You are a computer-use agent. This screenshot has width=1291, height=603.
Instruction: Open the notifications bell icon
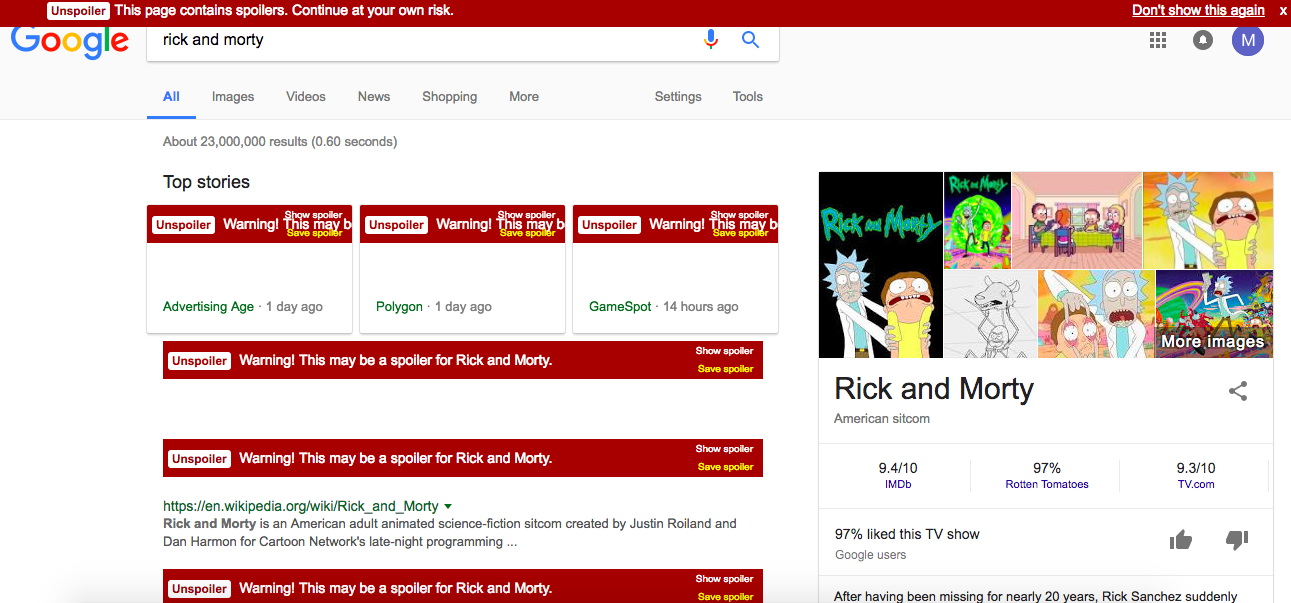pos(1203,40)
